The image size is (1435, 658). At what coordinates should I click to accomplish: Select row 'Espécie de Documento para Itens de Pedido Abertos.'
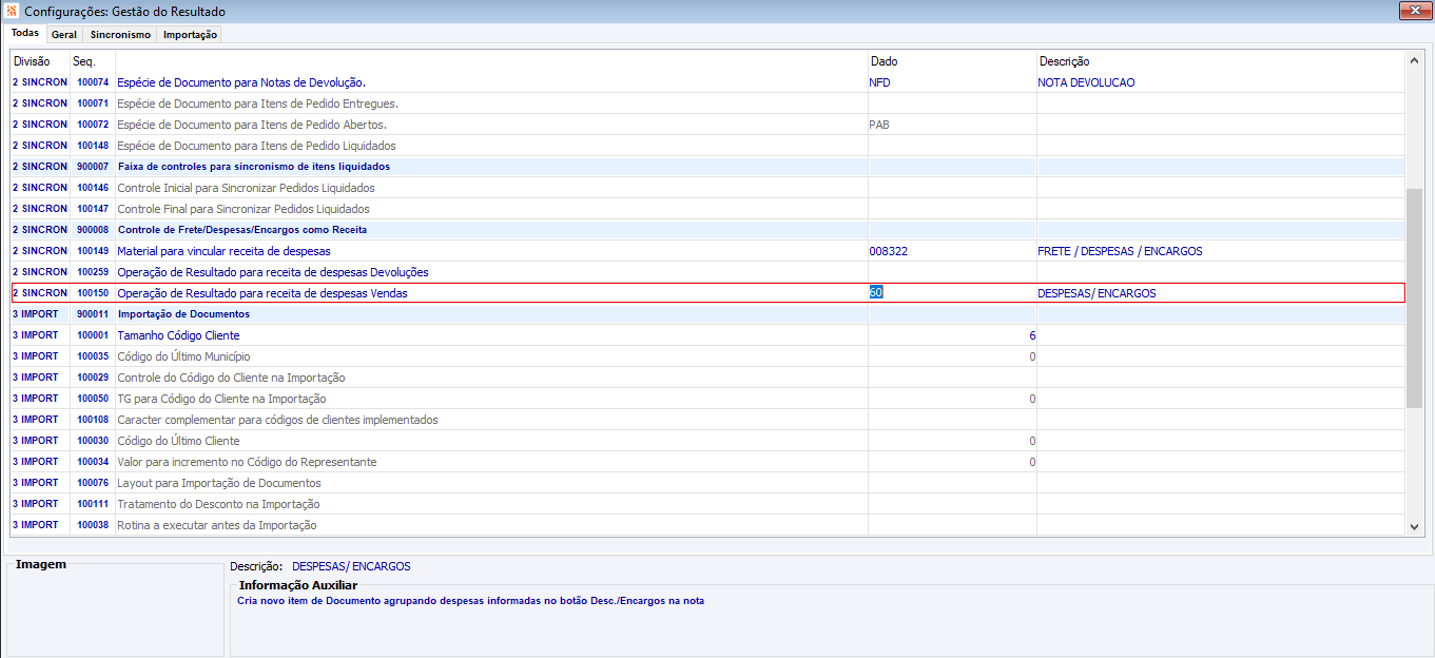[707, 124]
